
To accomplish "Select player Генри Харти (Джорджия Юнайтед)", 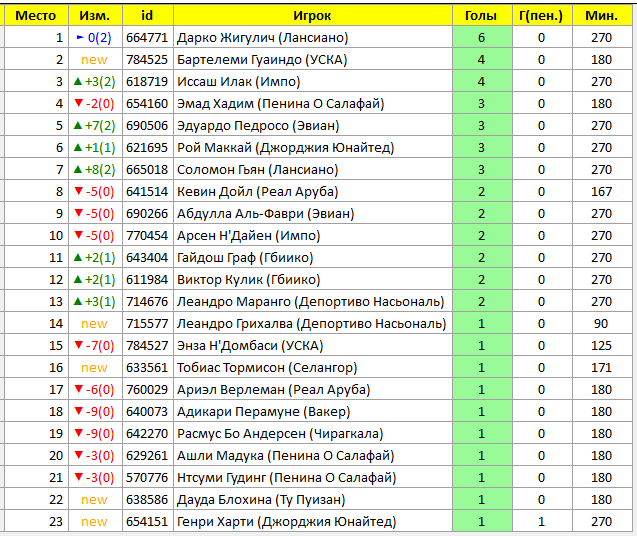I will [x=286, y=521].
